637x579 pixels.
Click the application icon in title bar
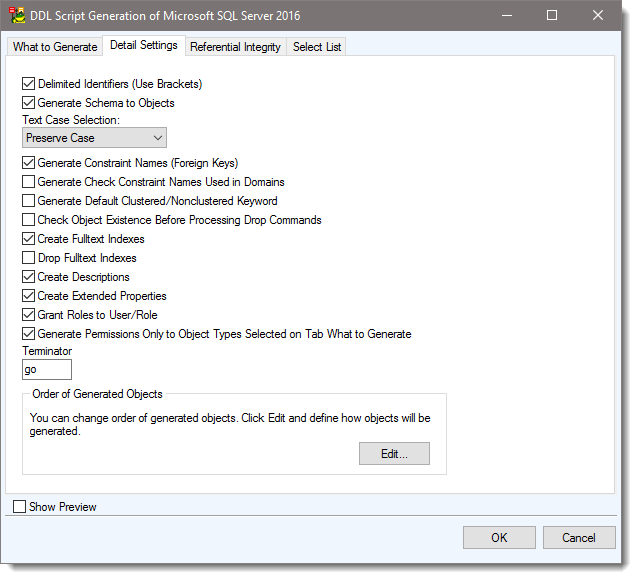click(x=18, y=16)
